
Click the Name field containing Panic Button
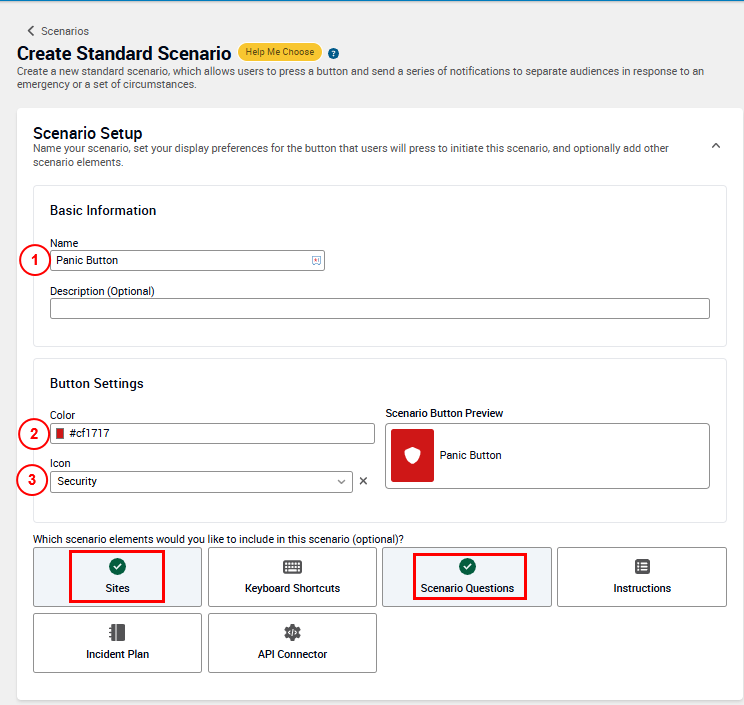click(180, 260)
